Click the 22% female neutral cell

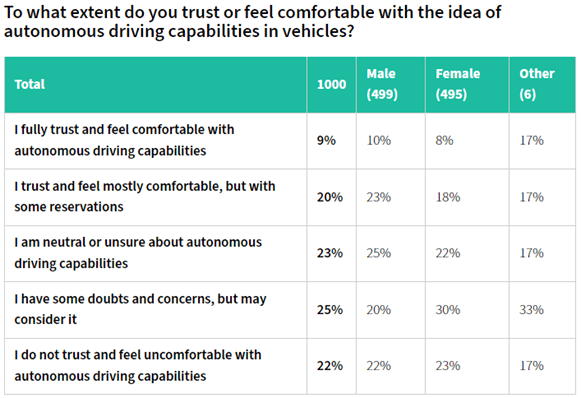[x=467, y=253]
